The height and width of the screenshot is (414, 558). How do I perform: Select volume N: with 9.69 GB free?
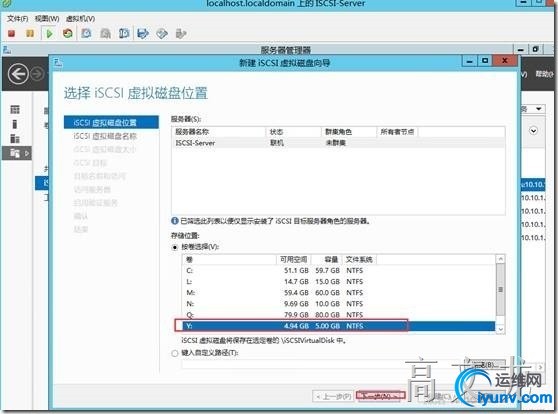pos(339,304)
